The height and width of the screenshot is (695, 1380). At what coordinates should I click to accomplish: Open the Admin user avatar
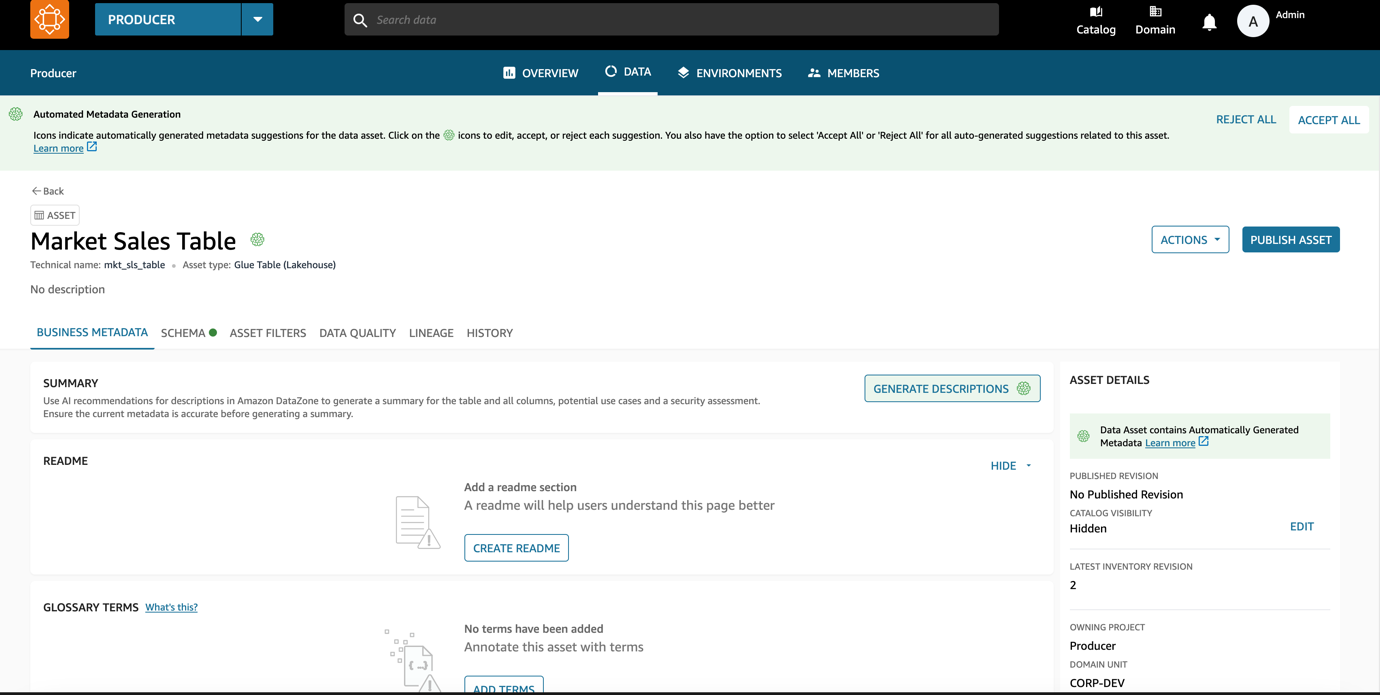click(x=1253, y=21)
